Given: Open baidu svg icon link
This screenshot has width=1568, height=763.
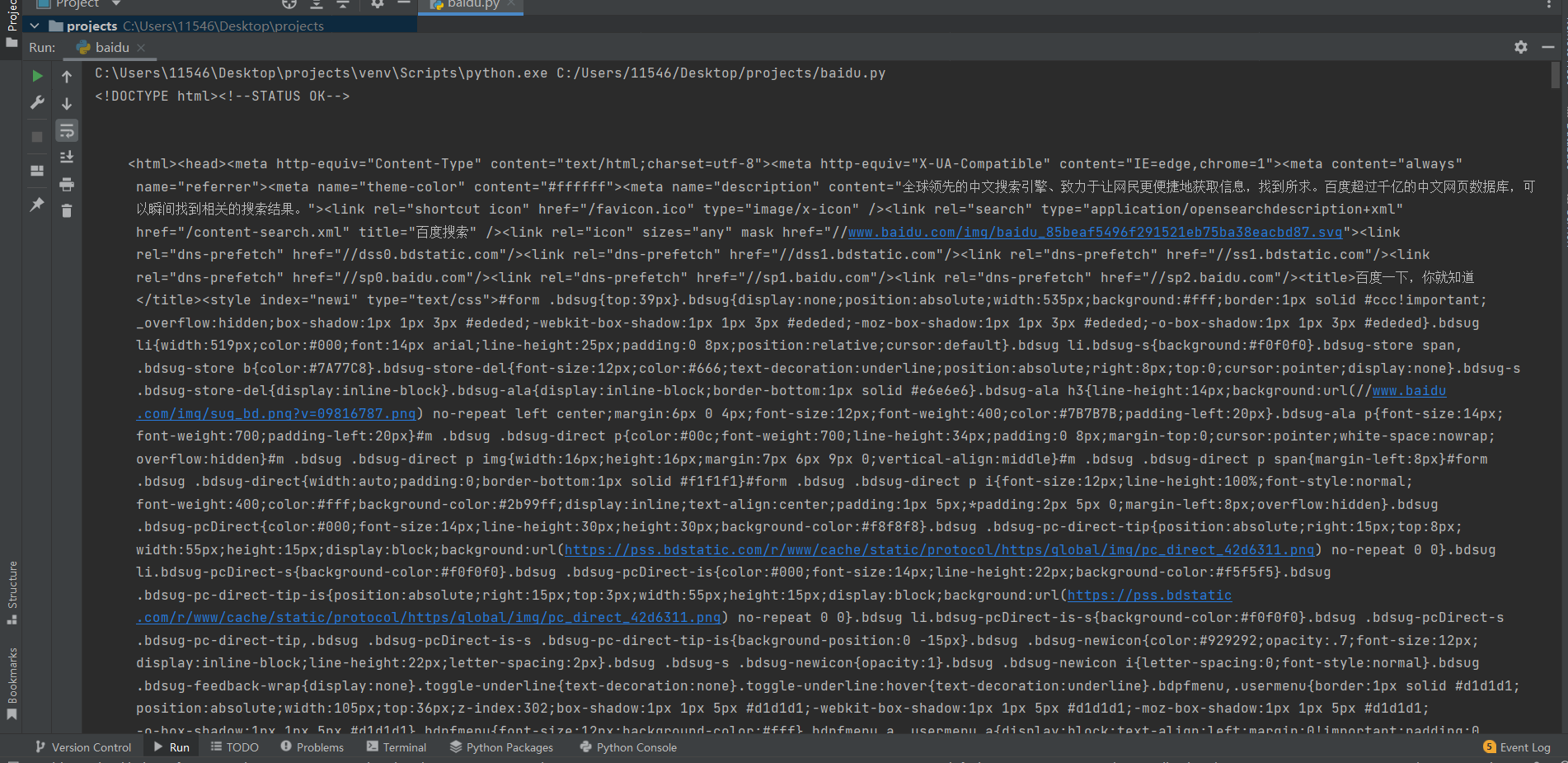Looking at the screenshot, I should [1095, 233].
